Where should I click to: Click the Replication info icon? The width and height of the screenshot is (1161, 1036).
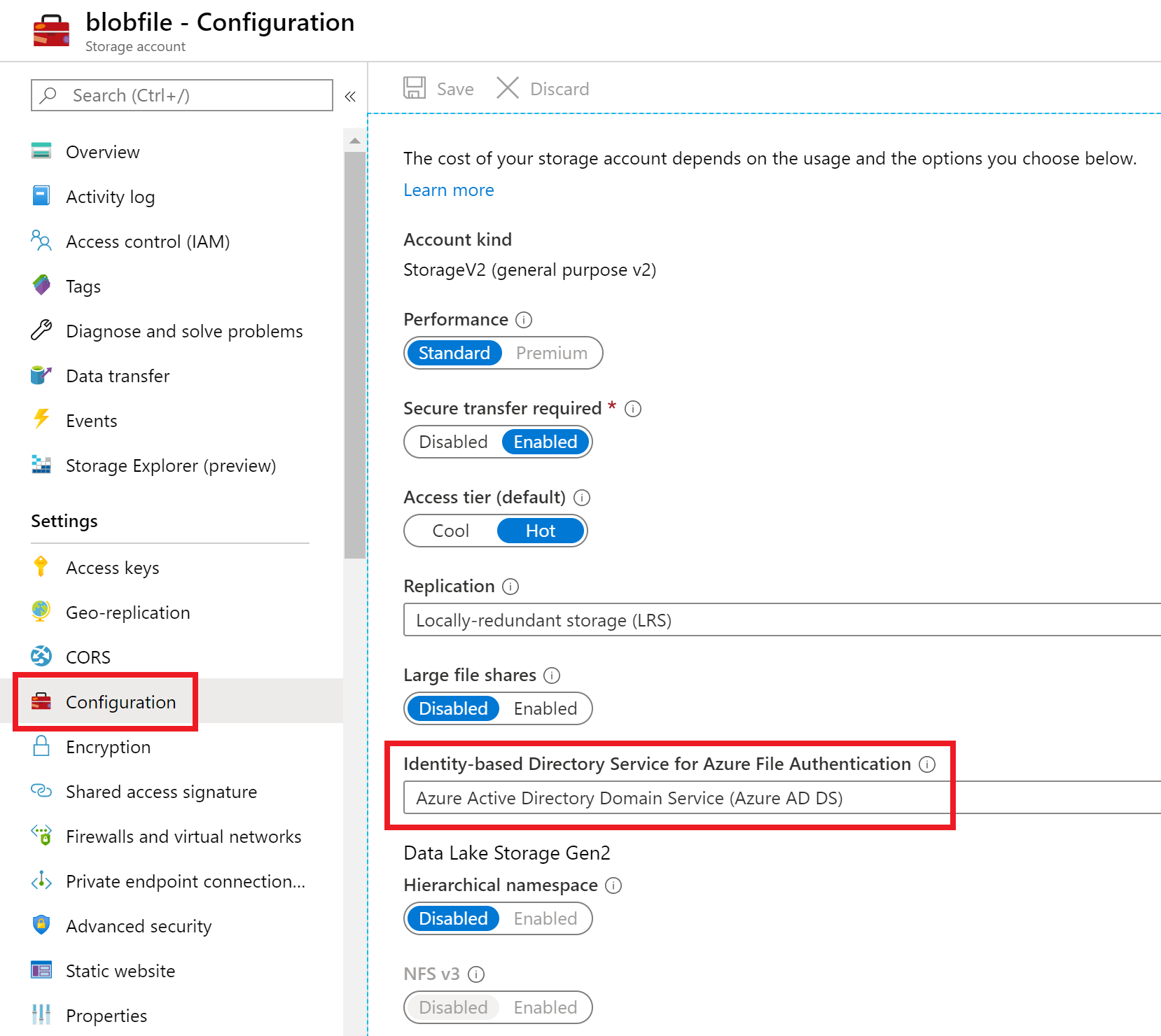point(511,587)
